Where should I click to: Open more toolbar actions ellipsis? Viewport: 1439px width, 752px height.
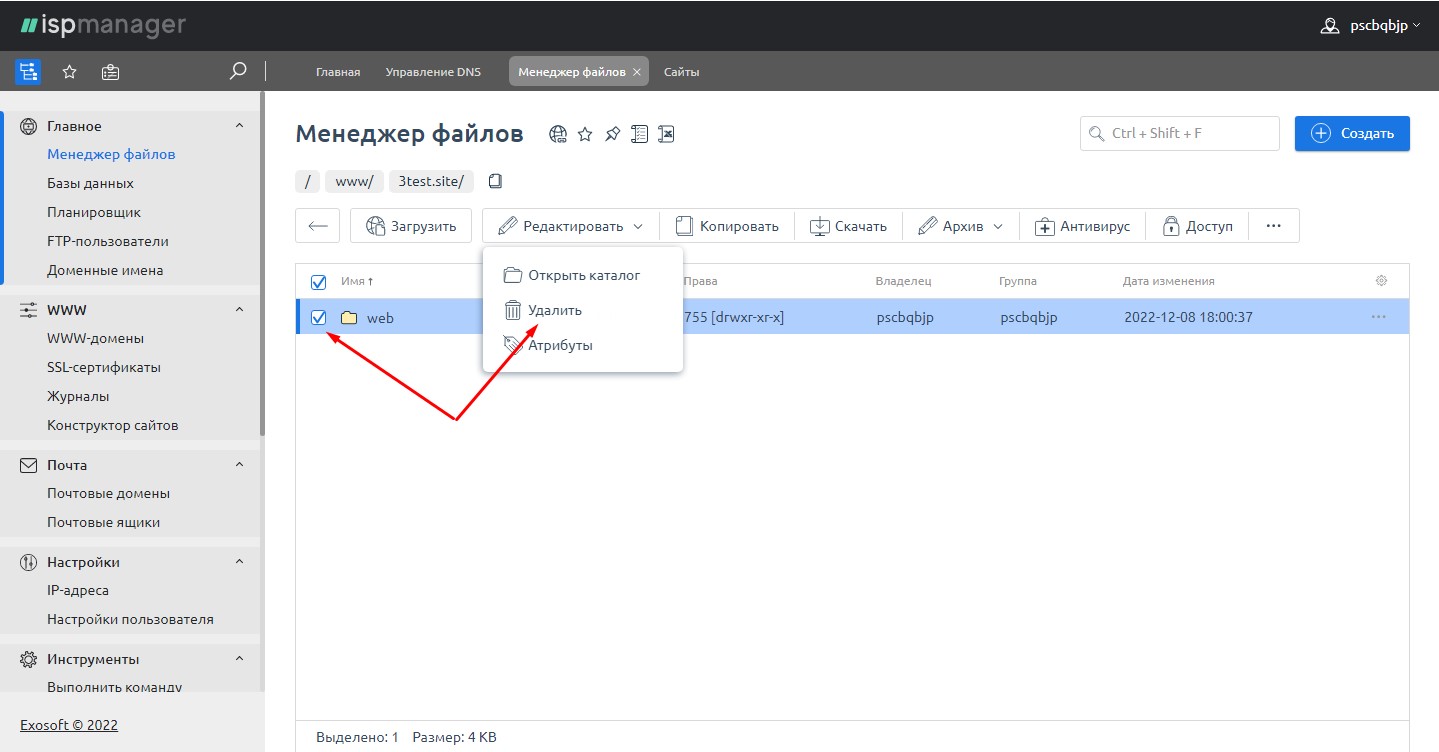pos(1274,226)
